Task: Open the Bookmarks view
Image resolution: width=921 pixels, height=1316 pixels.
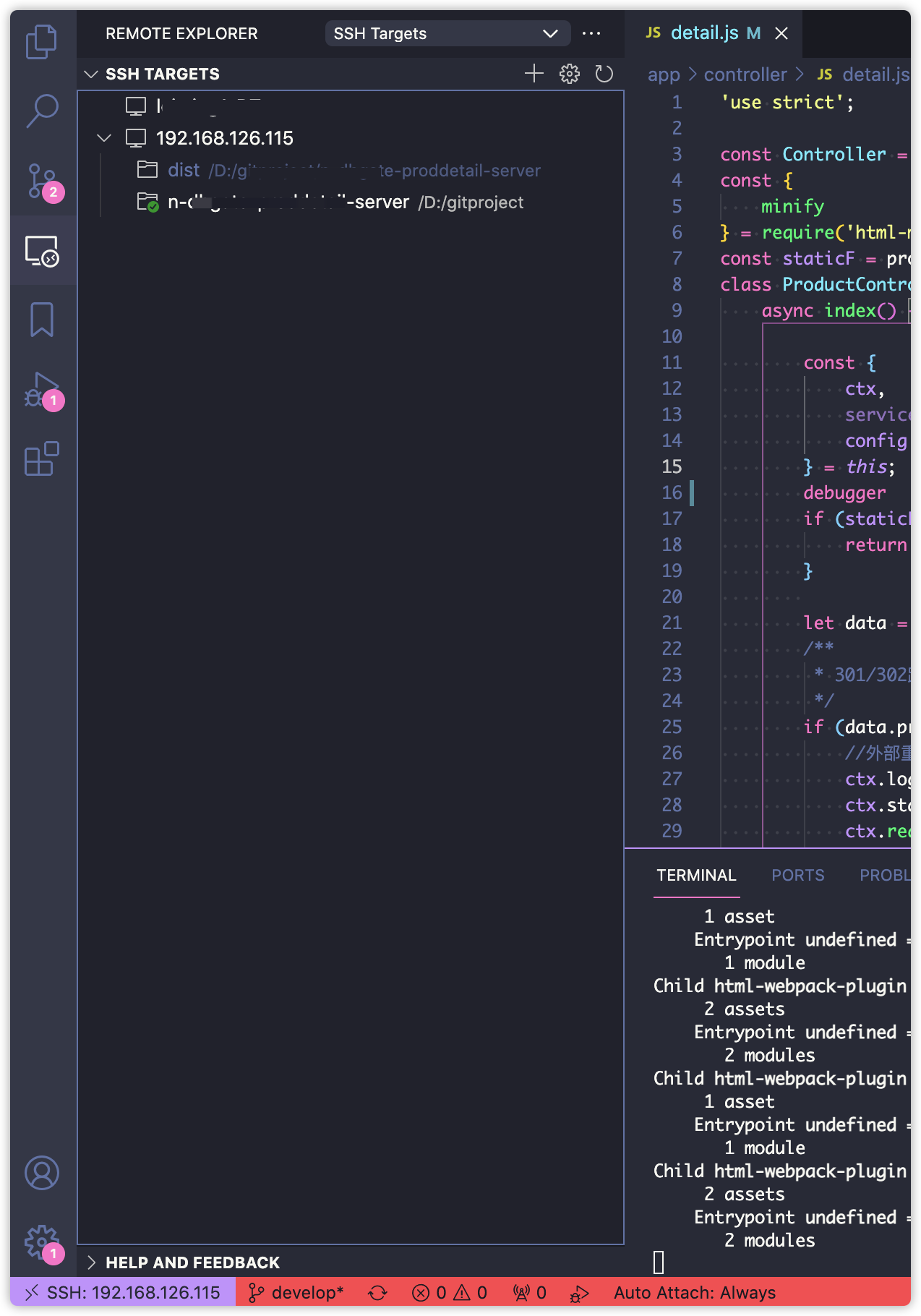Action: pos(42,320)
